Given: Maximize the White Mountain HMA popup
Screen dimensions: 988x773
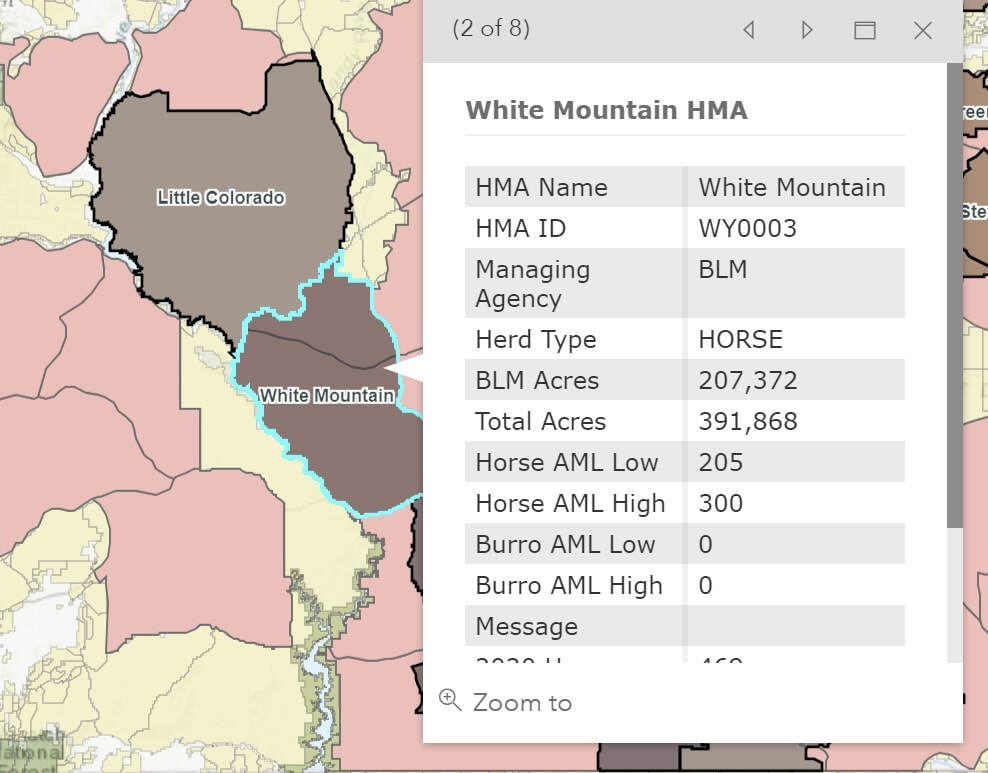Looking at the screenshot, I should coord(865,30).
